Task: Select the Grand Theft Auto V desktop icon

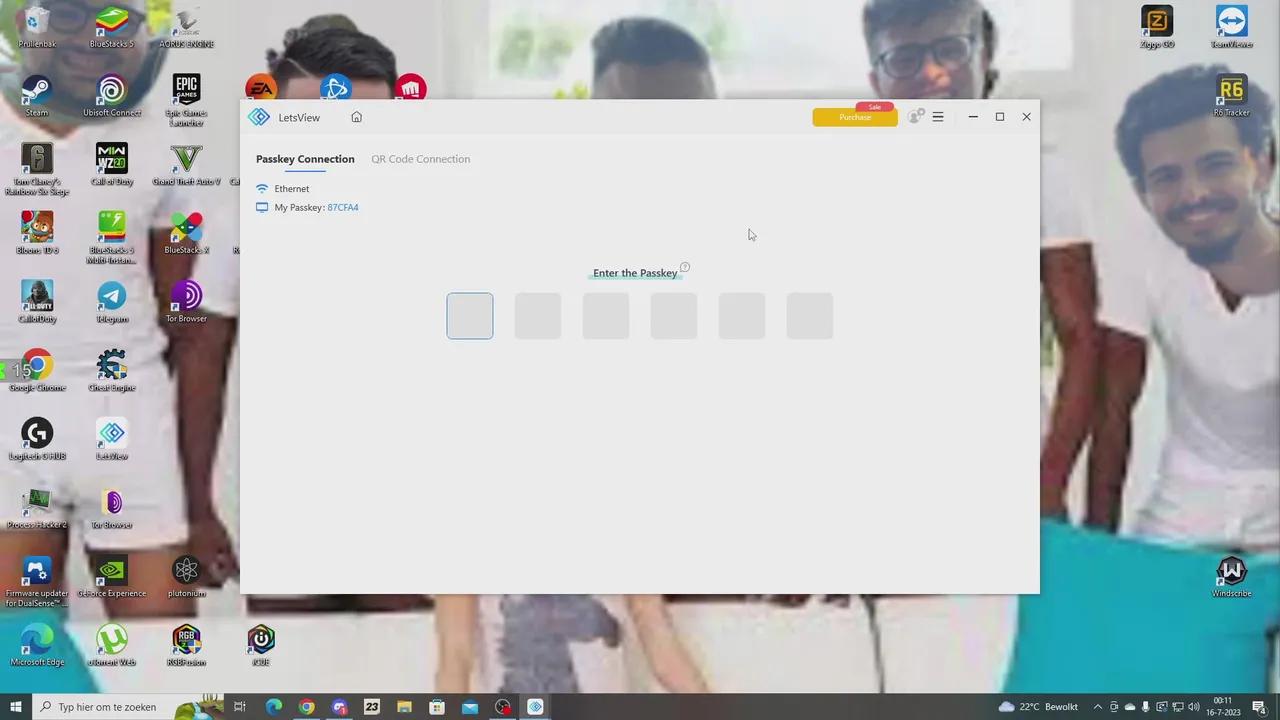Action: pyautogui.click(x=186, y=164)
